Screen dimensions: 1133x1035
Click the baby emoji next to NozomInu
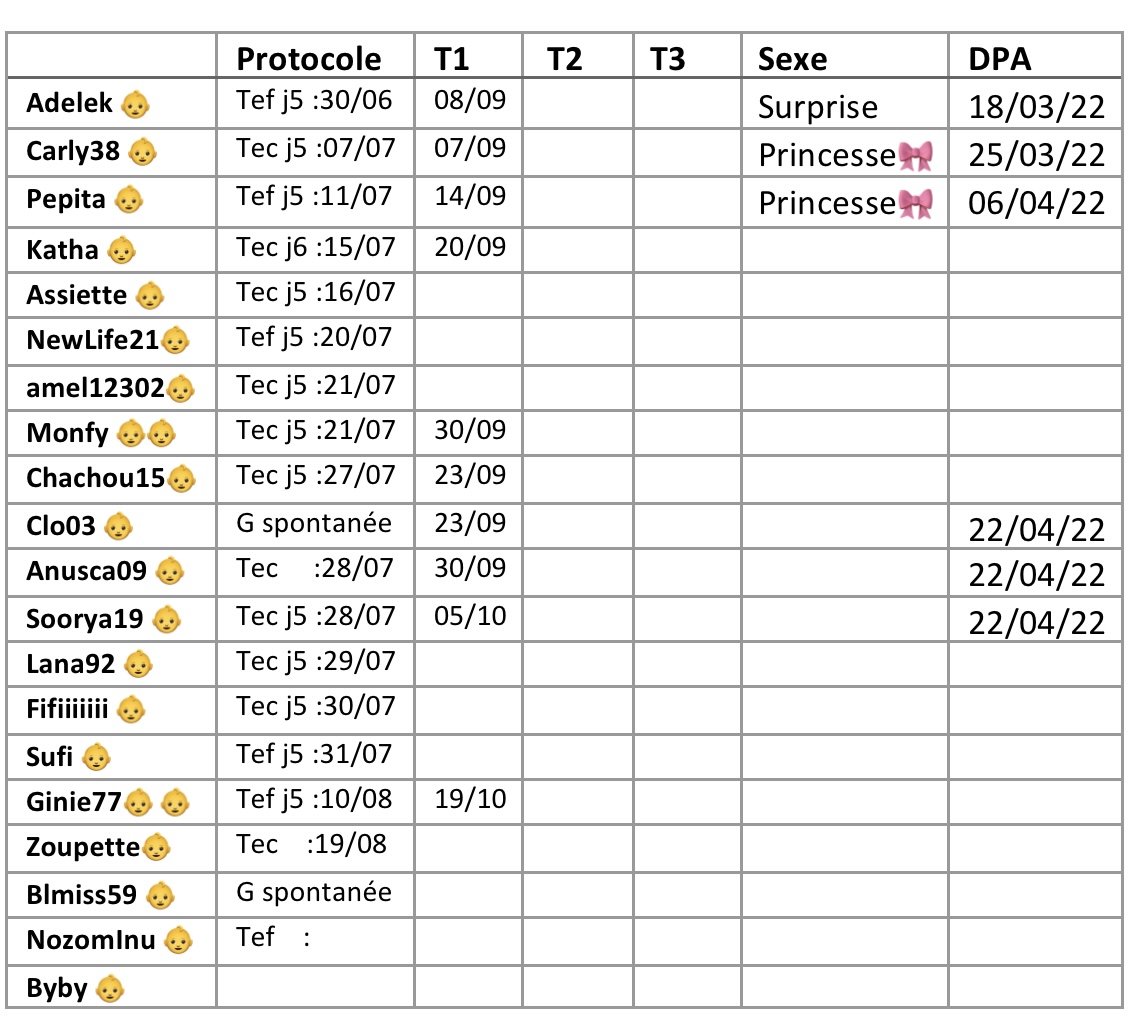tap(178, 941)
